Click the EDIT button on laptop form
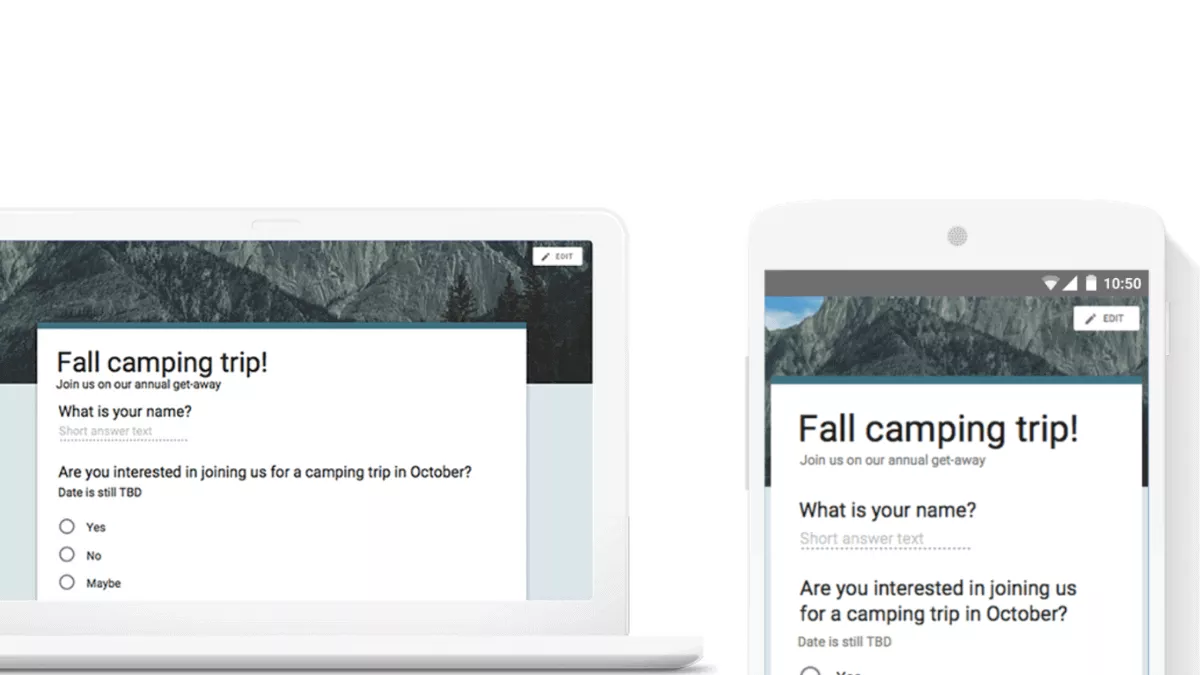1200x675 pixels. (x=557, y=257)
